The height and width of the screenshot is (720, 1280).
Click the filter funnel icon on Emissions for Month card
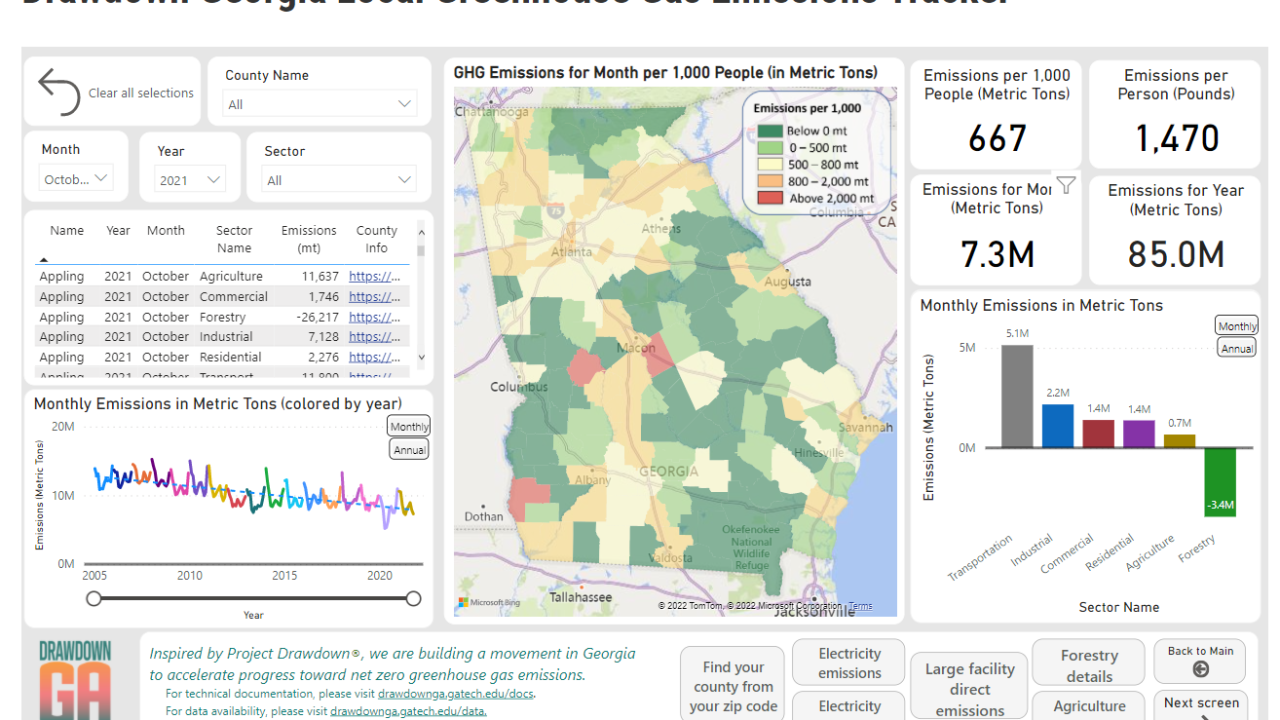point(1066,185)
